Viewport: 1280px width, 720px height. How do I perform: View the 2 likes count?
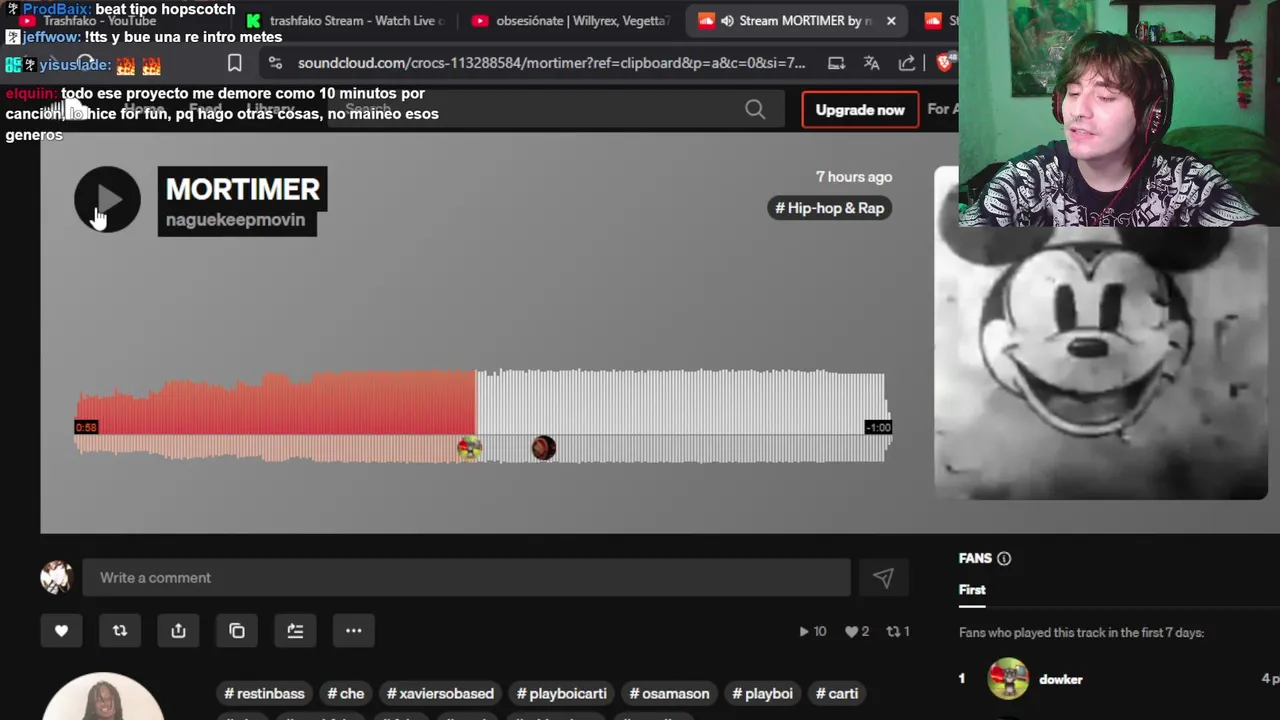tap(857, 631)
